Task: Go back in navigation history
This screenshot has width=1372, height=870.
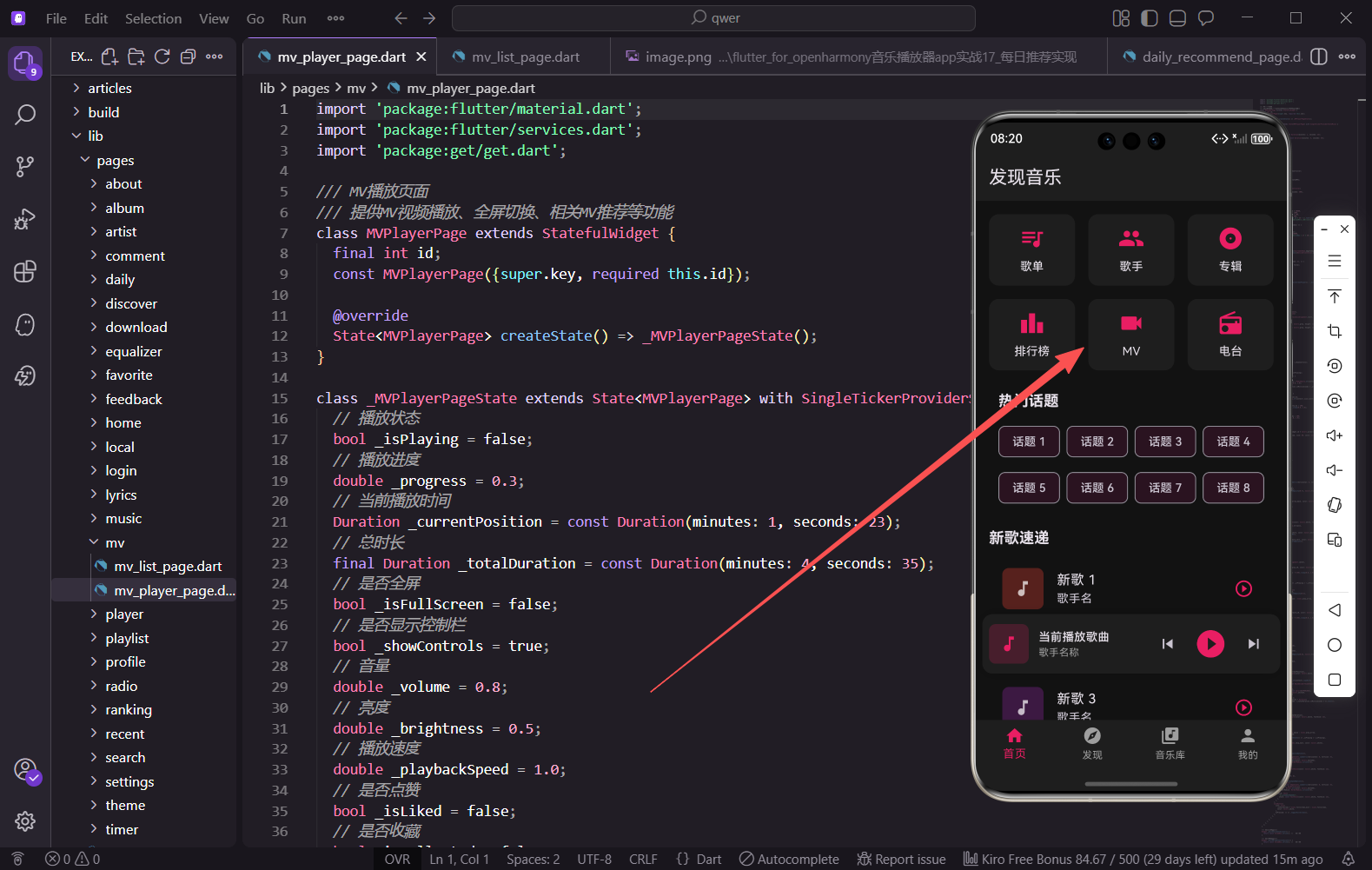Action: [x=401, y=18]
